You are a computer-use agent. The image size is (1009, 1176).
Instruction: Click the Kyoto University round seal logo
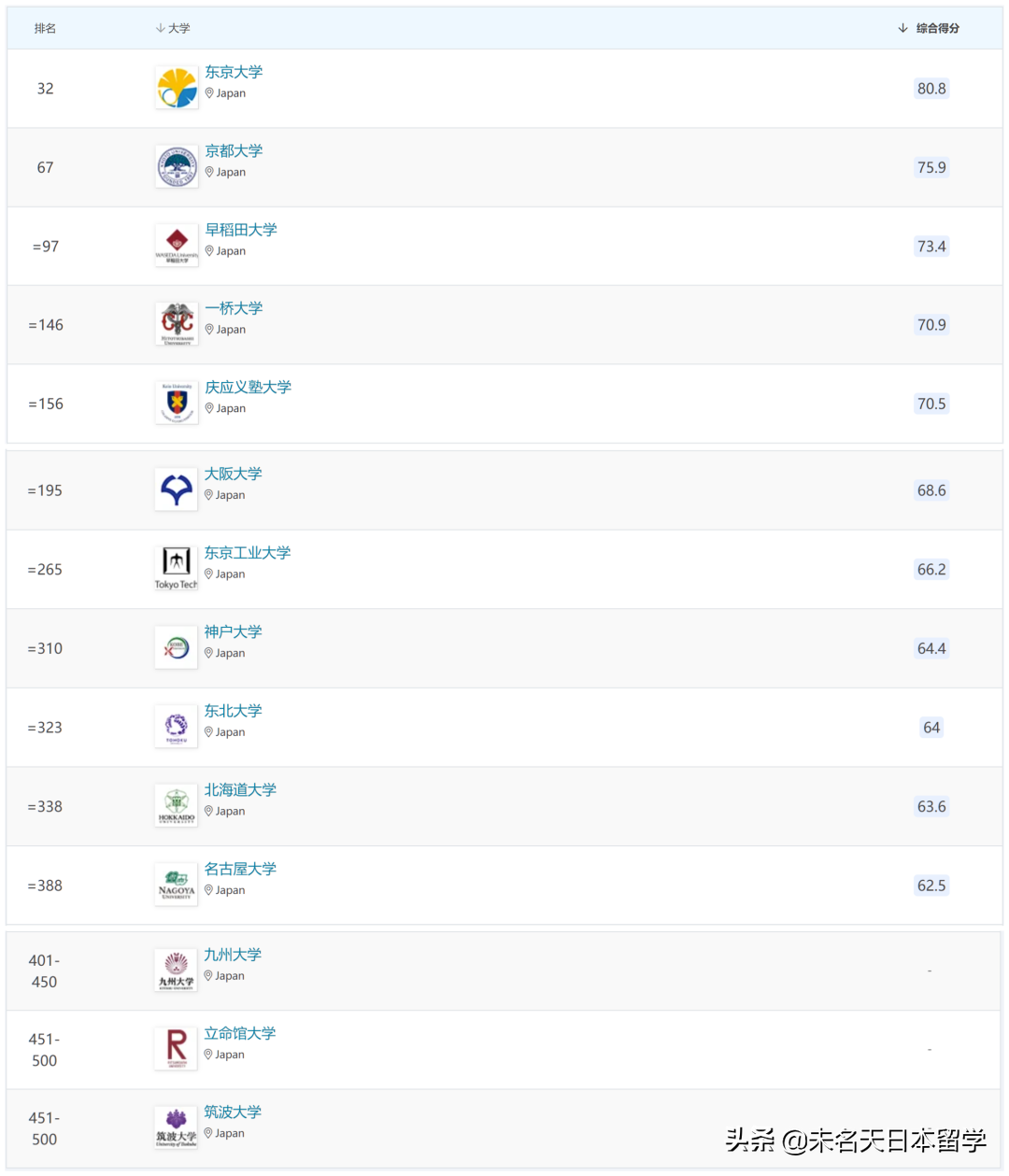[x=177, y=167]
